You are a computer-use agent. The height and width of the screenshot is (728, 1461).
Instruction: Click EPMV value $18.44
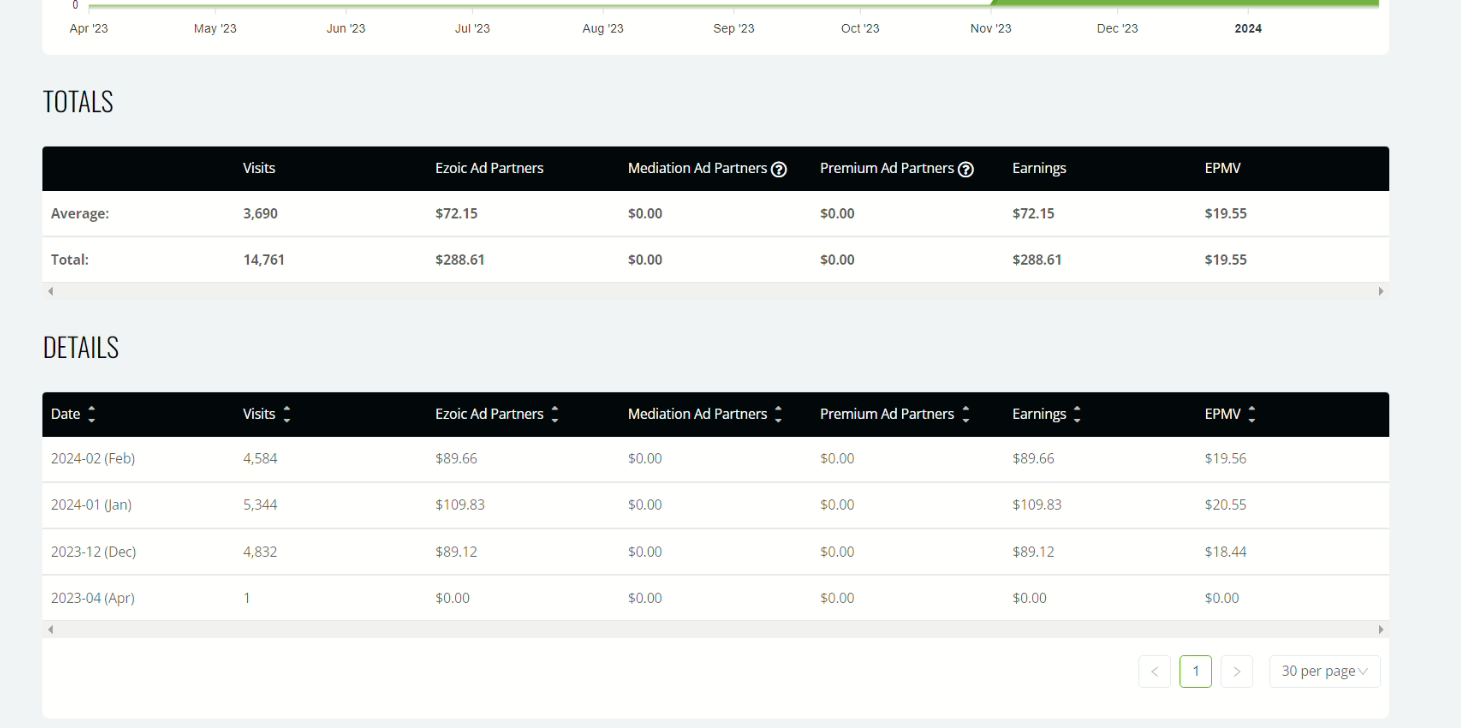point(1226,552)
